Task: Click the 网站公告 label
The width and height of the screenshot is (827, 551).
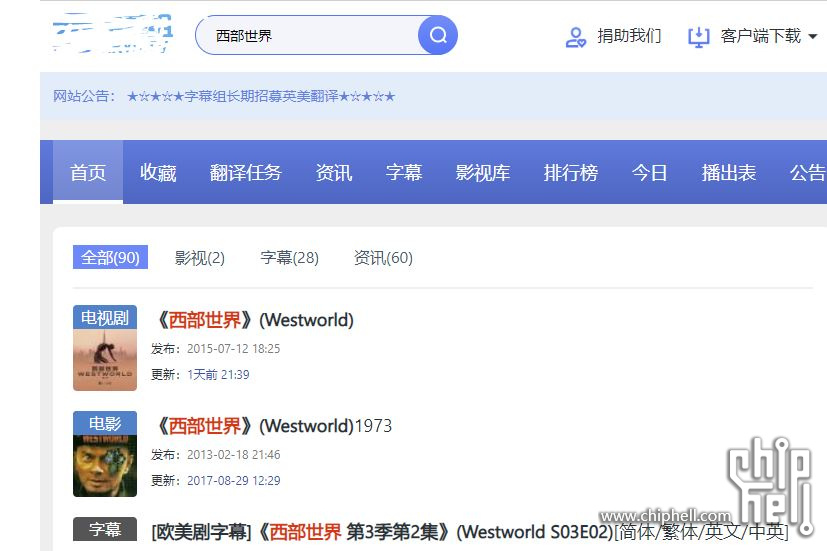Action: tap(84, 96)
